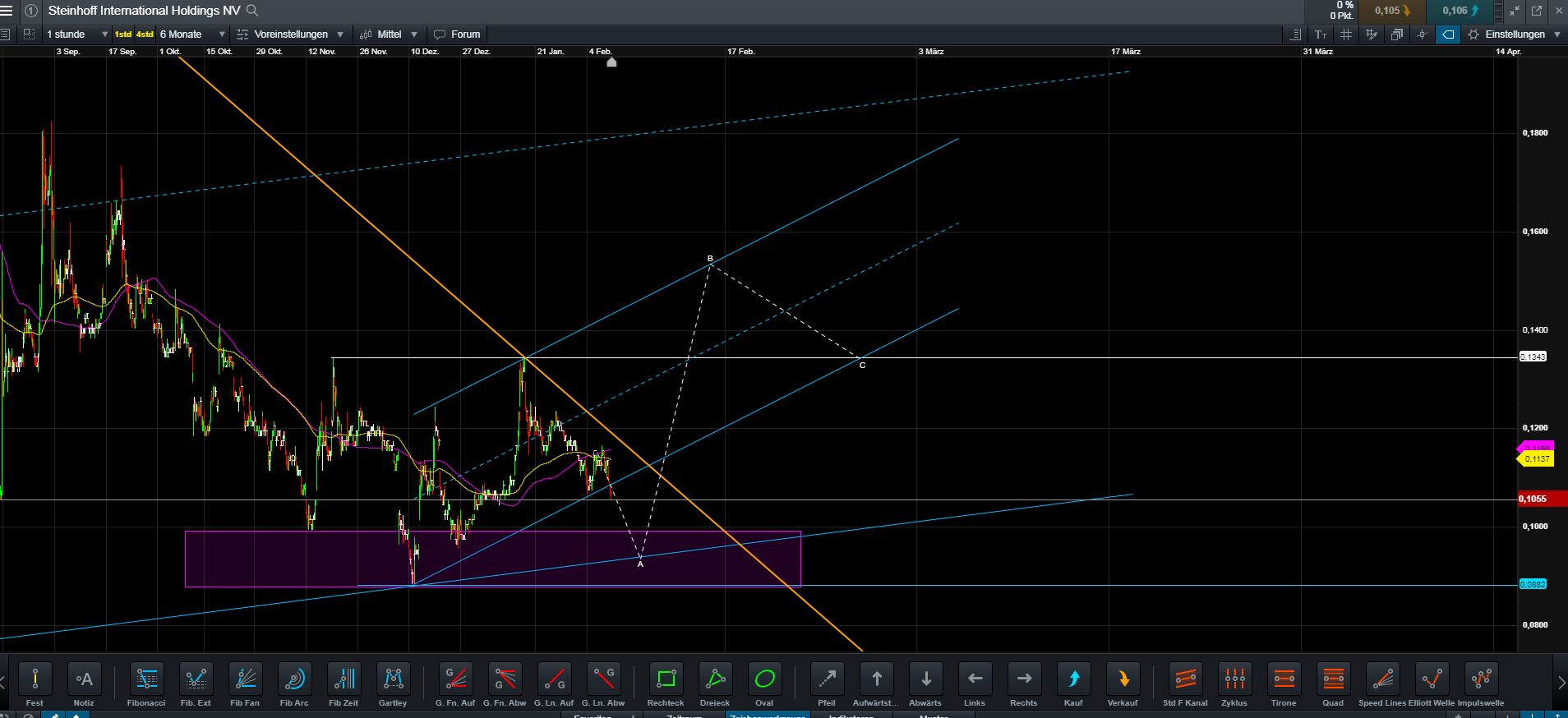1568x718 pixels.
Task: Pick the Fib Zeit tool
Action: coord(344,679)
